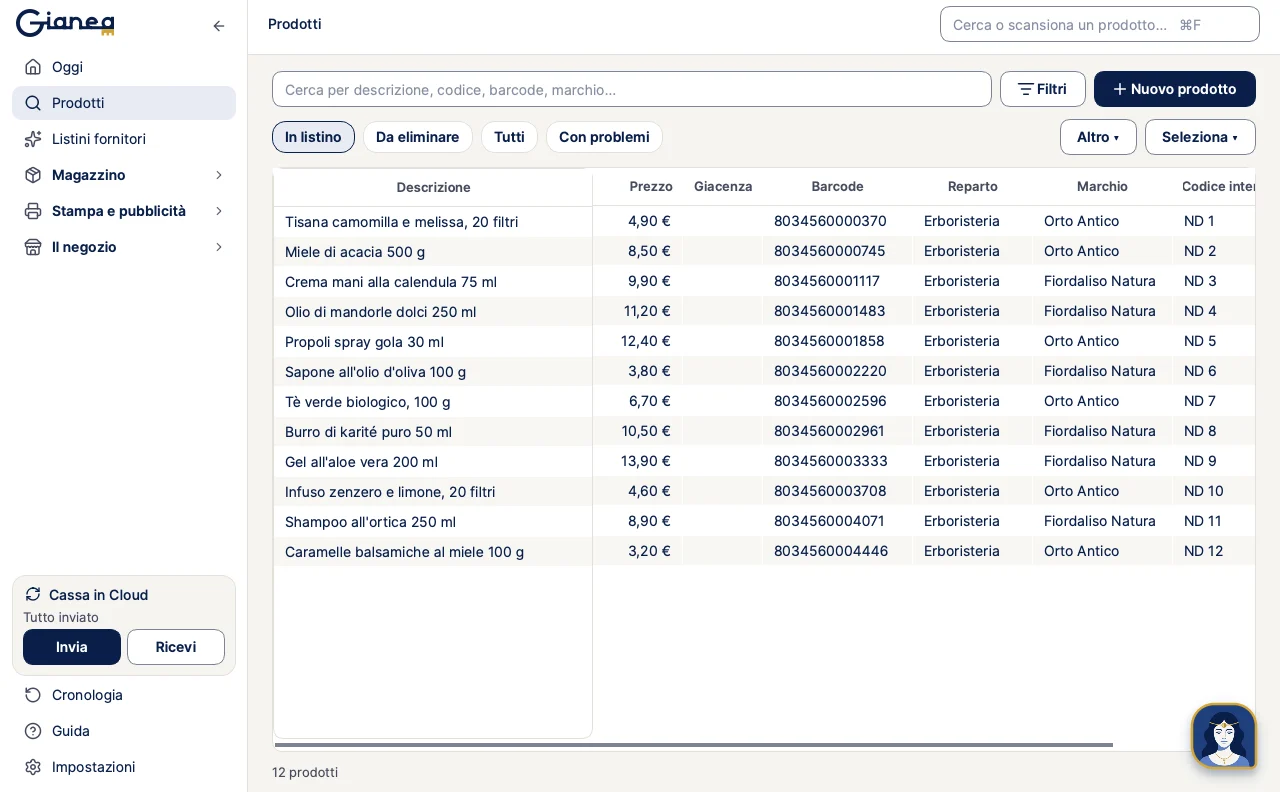Open Guida help icon

coord(33,731)
